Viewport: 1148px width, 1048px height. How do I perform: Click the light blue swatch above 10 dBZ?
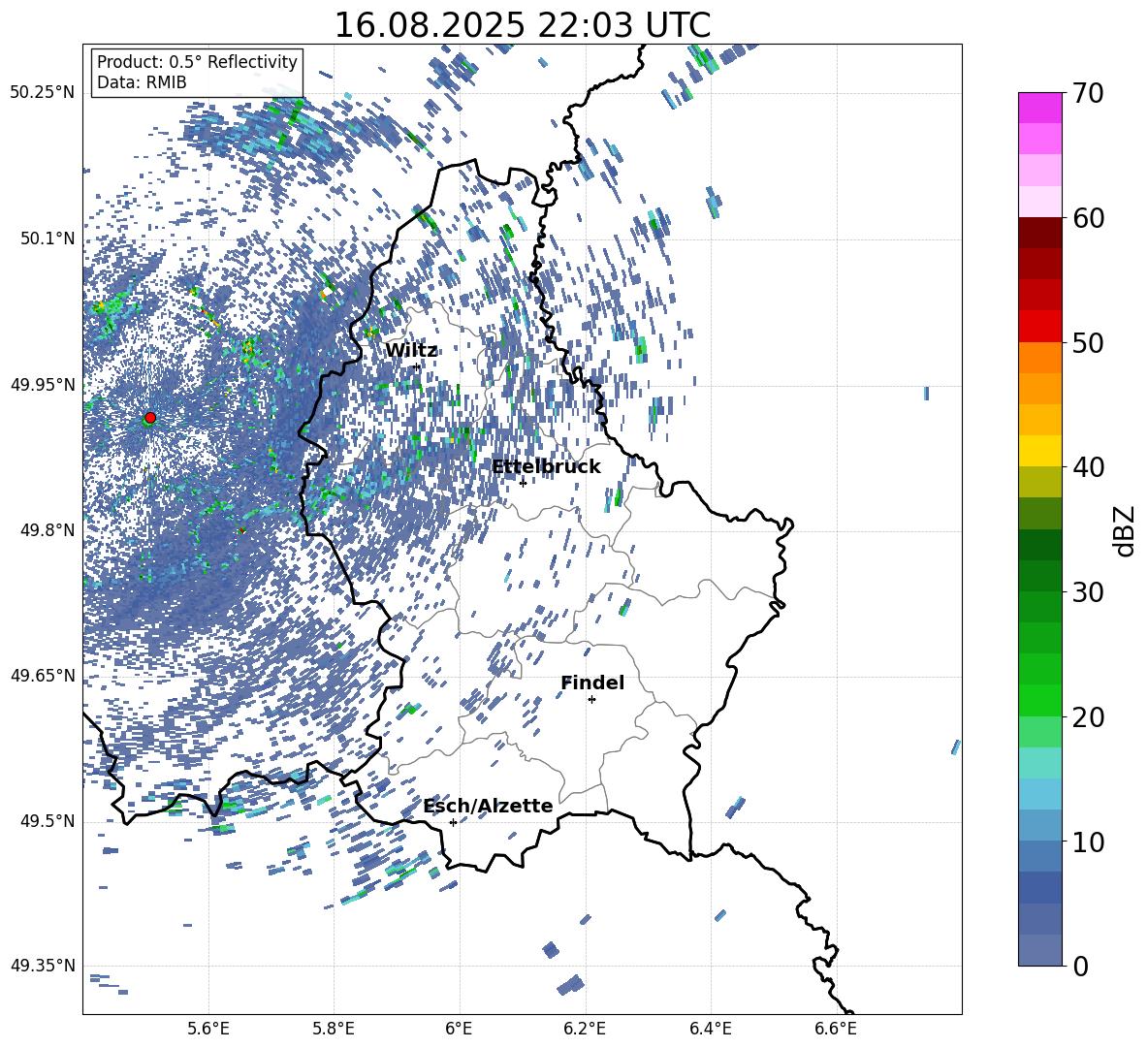click(x=1040, y=794)
